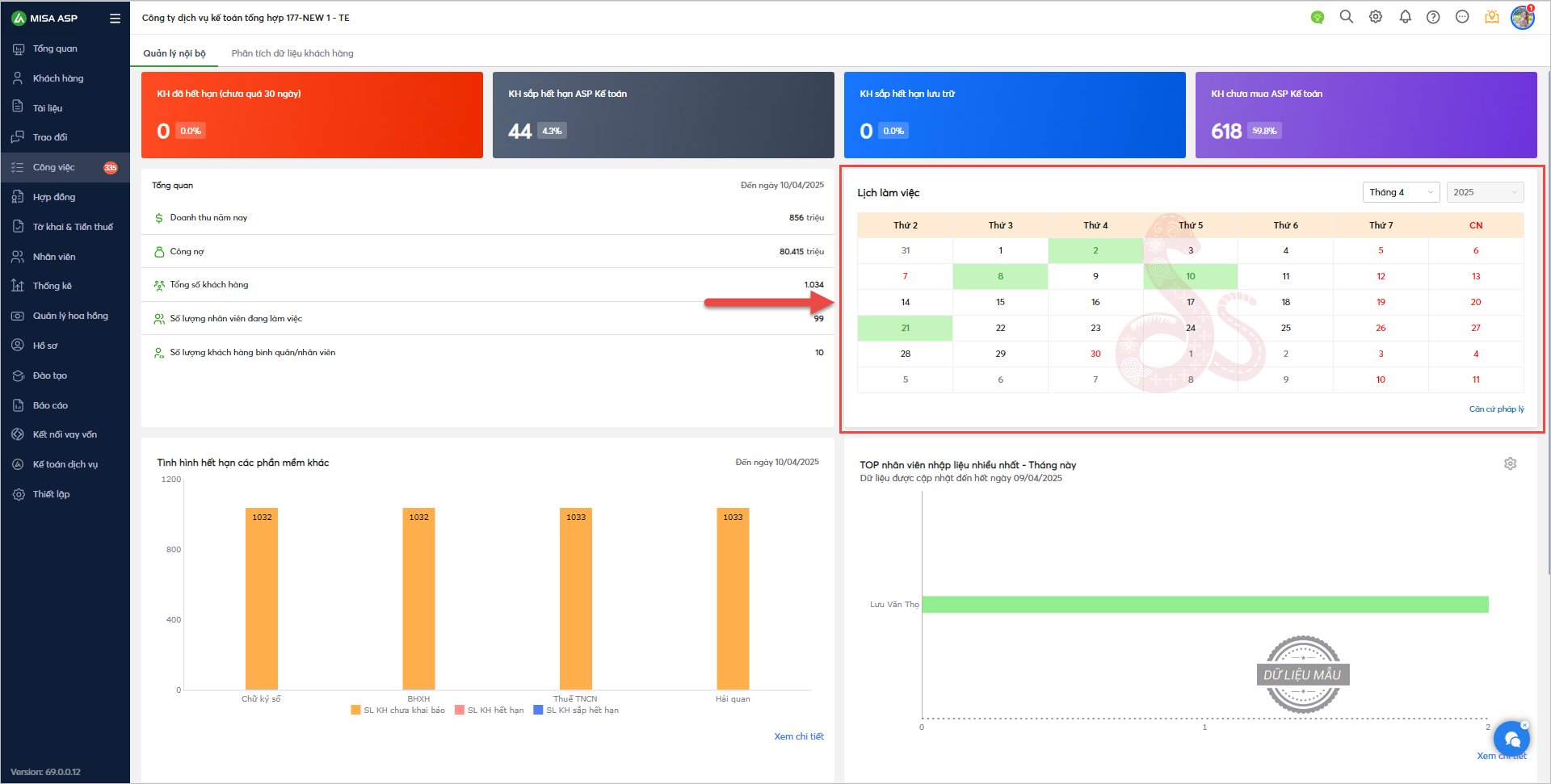
Task: Click the Hải quan orange bar
Action: [x=733, y=598]
